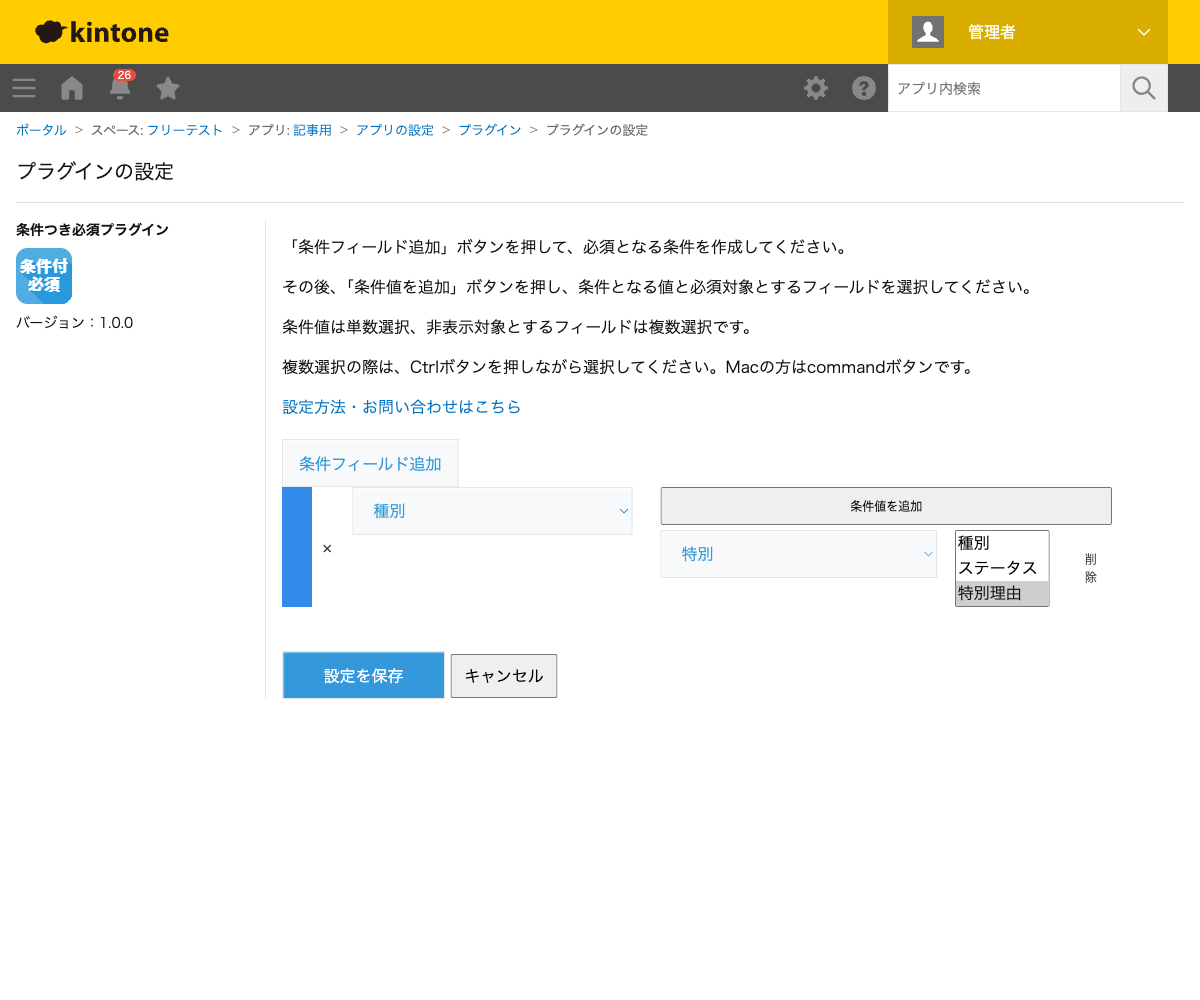Select 種別 in the field listbox
This screenshot has width=1200, height=1000.
pos(1002,543)
